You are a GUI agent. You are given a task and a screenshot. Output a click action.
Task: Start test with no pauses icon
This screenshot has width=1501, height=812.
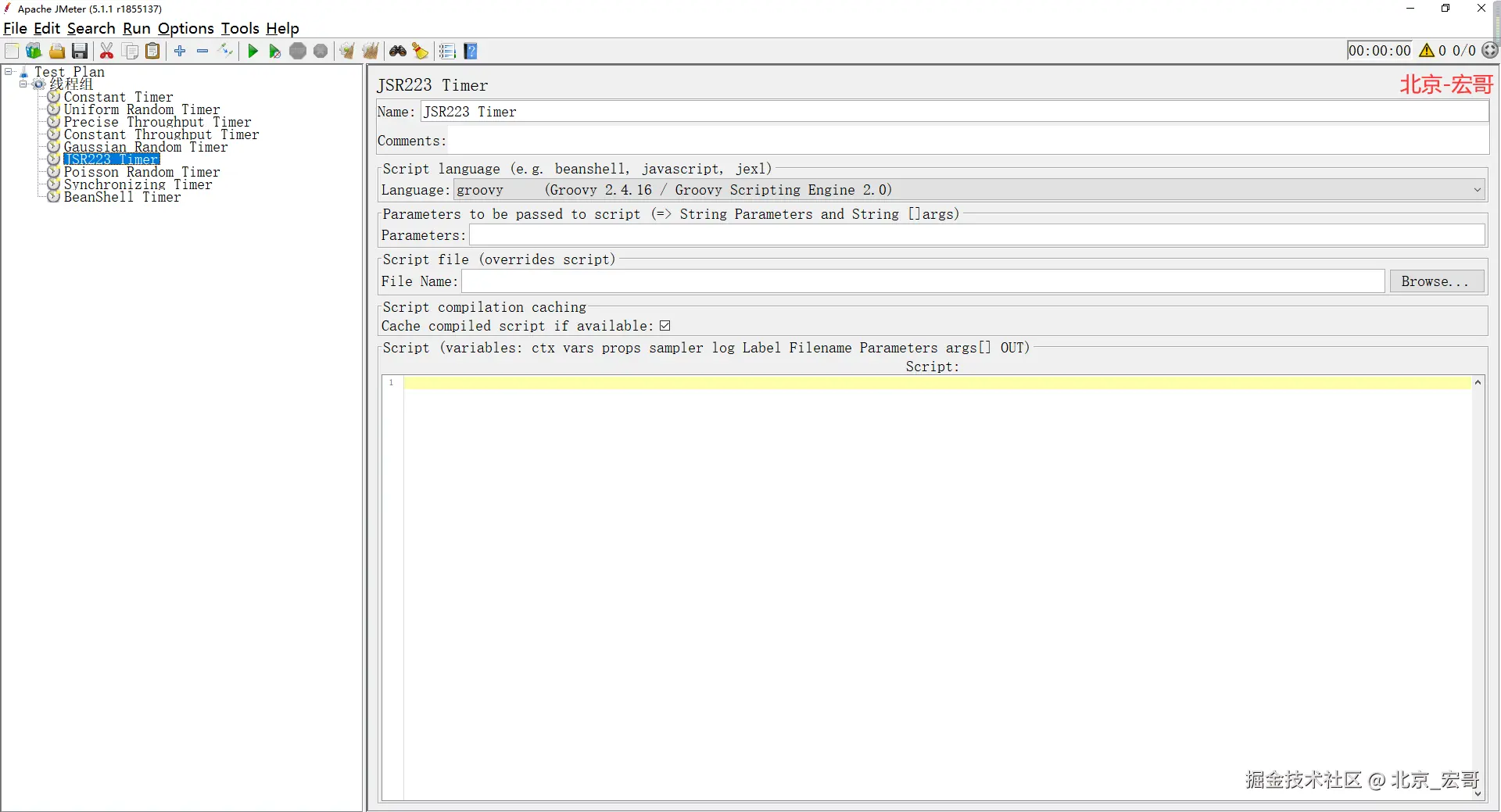click(x=275, y=52)
